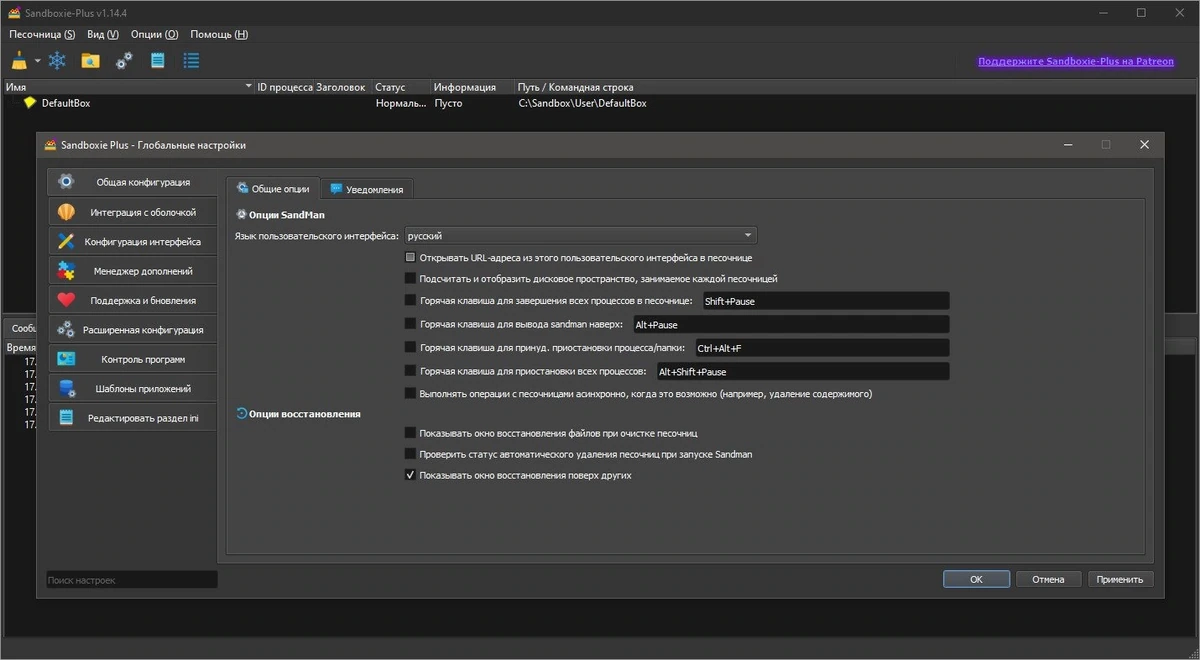Click the Пусто information cell
Viewport: 1200px width, 660px height.
click(448, 103)
